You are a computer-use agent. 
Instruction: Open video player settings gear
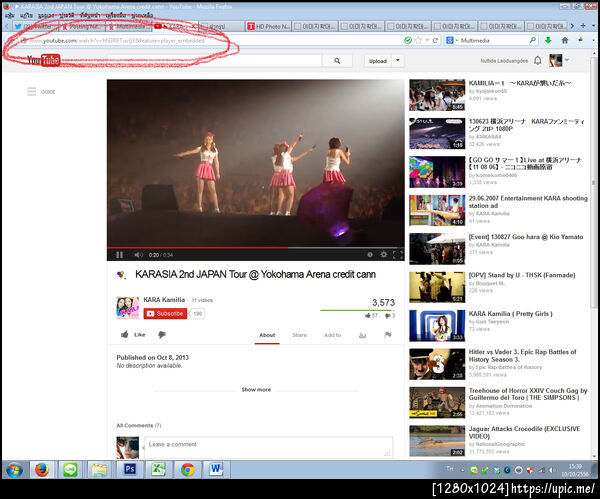click(383, 255)
